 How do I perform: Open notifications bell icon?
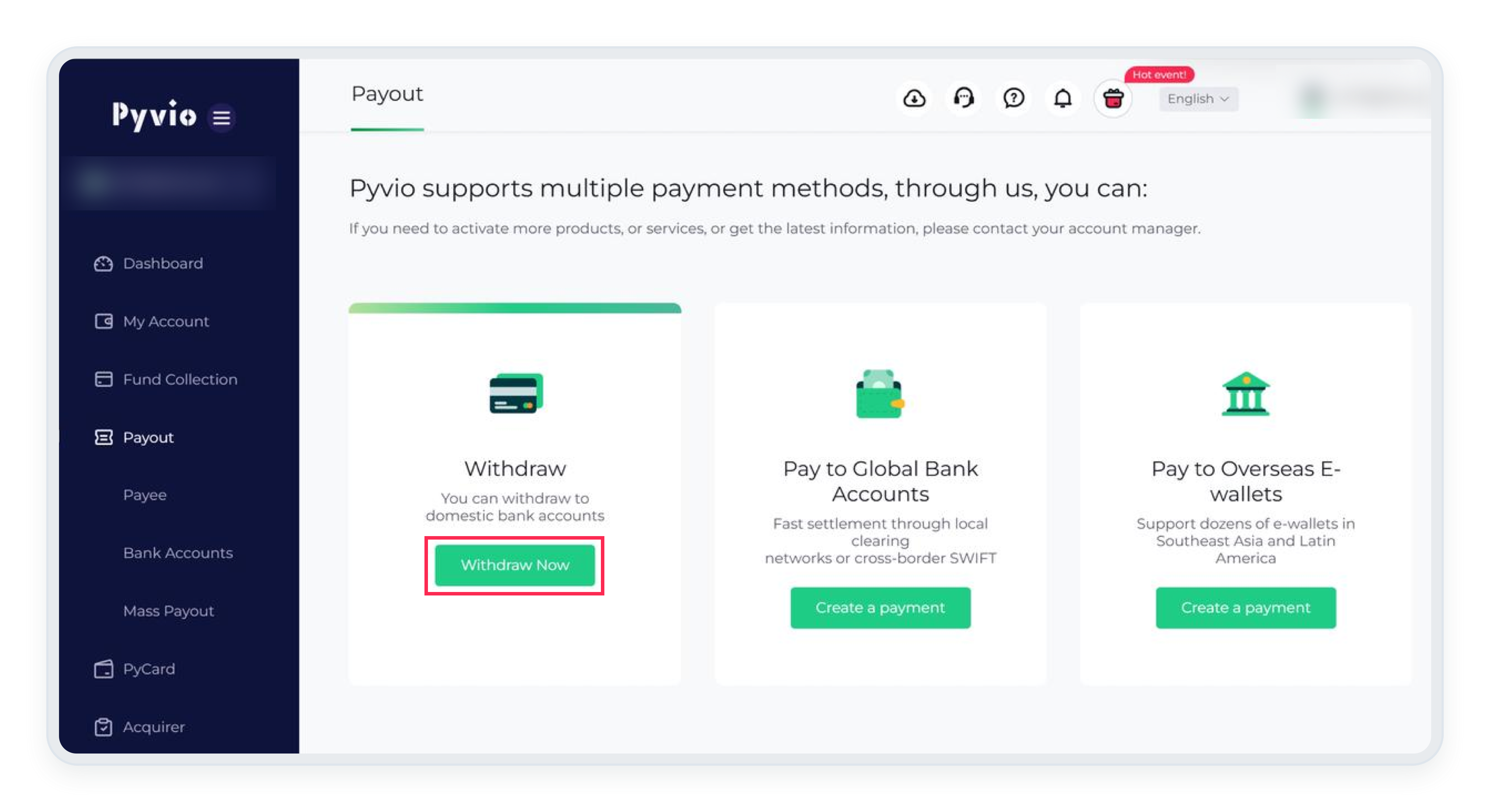1062,98
